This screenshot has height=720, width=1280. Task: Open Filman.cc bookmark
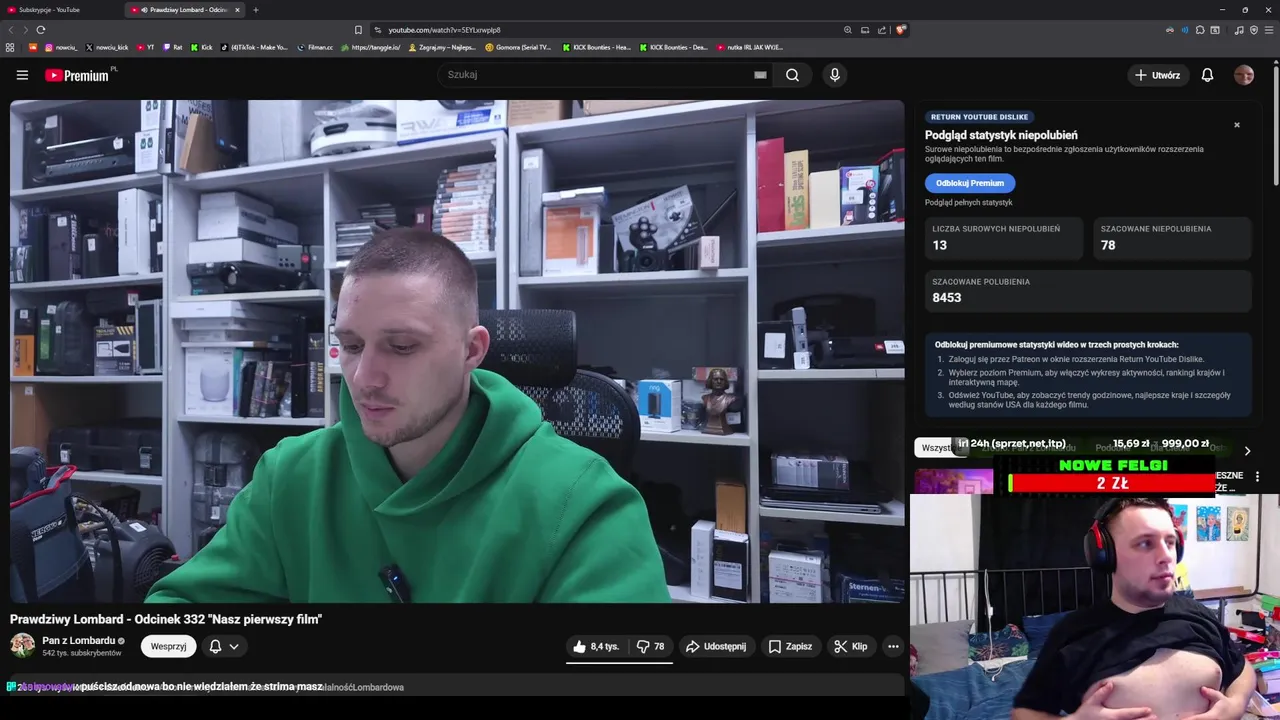(316, 47)
